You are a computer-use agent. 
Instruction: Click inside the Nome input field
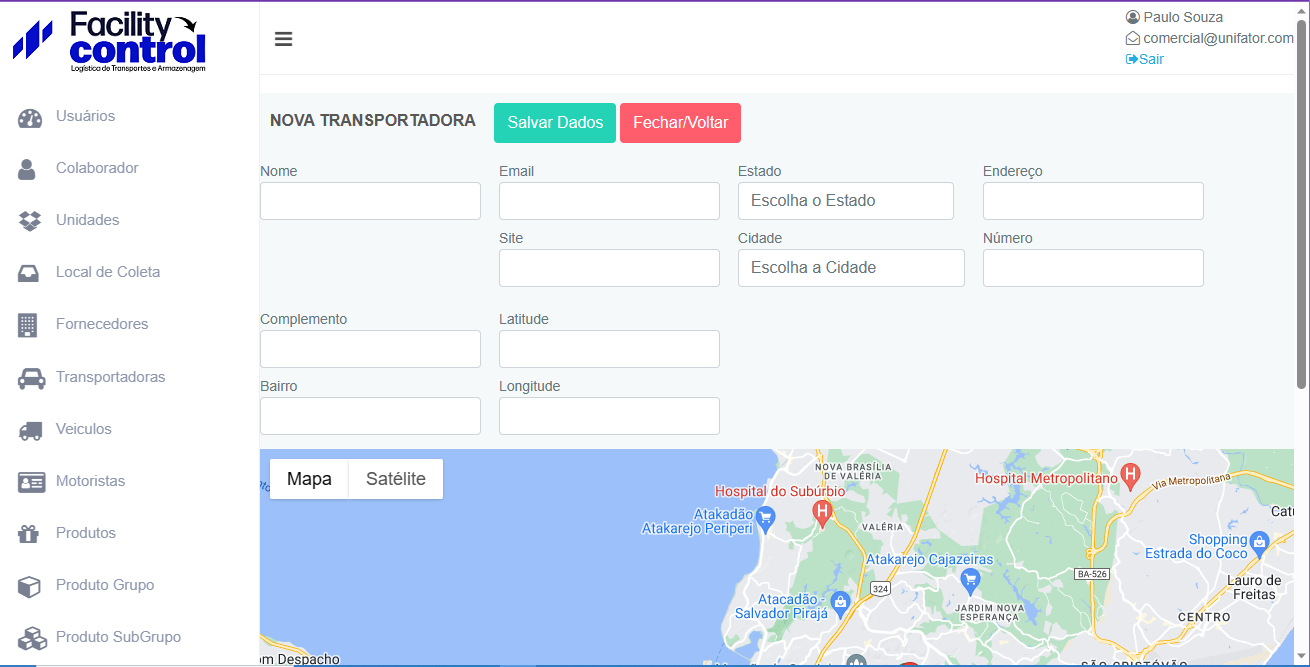tap(369, 200)
